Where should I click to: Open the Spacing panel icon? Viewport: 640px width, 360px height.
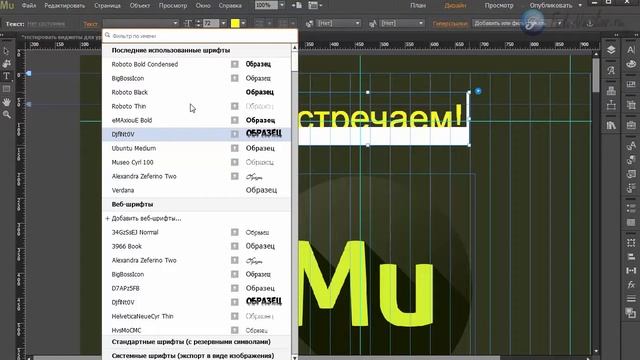click(x=631, y=271)
